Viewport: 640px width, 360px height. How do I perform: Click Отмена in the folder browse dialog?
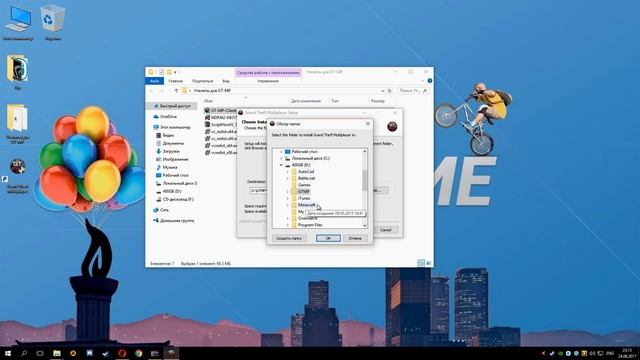tap(355, 238)
